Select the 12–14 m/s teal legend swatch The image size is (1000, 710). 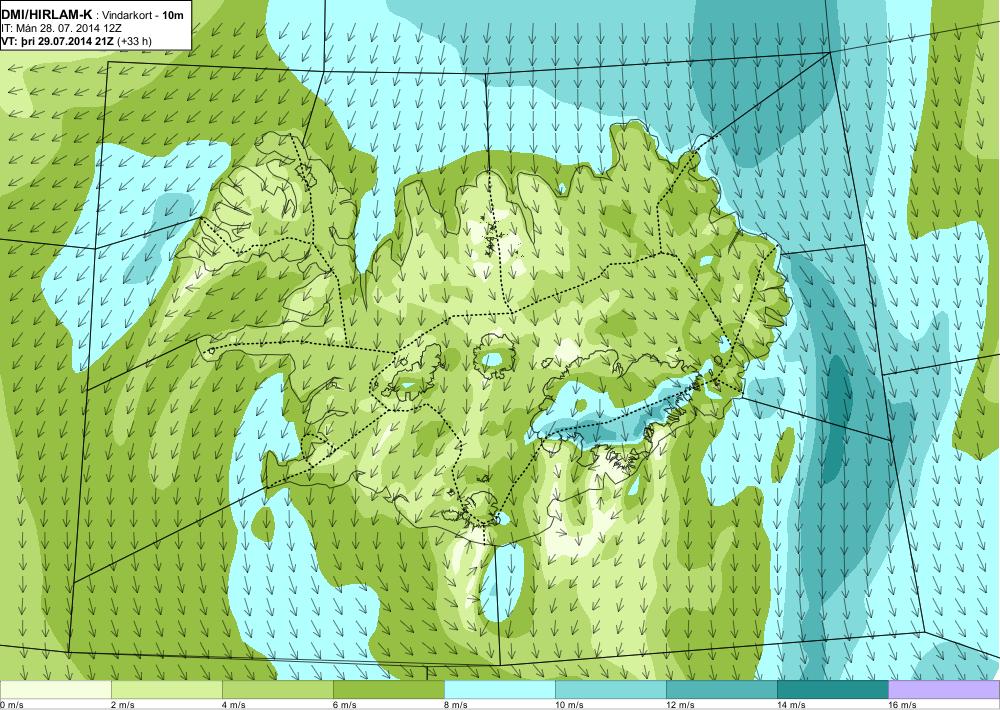tap(721, 689)
